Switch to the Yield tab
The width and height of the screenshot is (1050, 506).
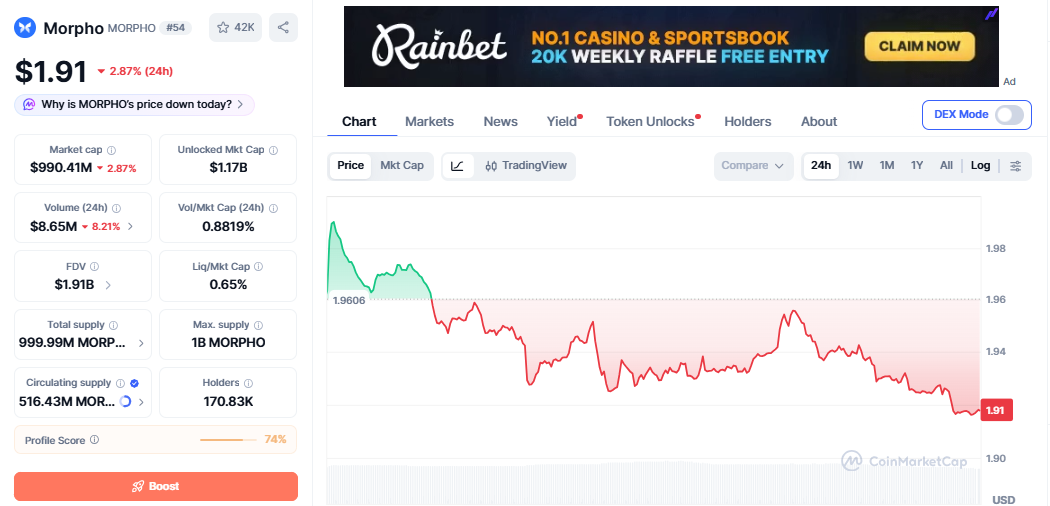562,122
